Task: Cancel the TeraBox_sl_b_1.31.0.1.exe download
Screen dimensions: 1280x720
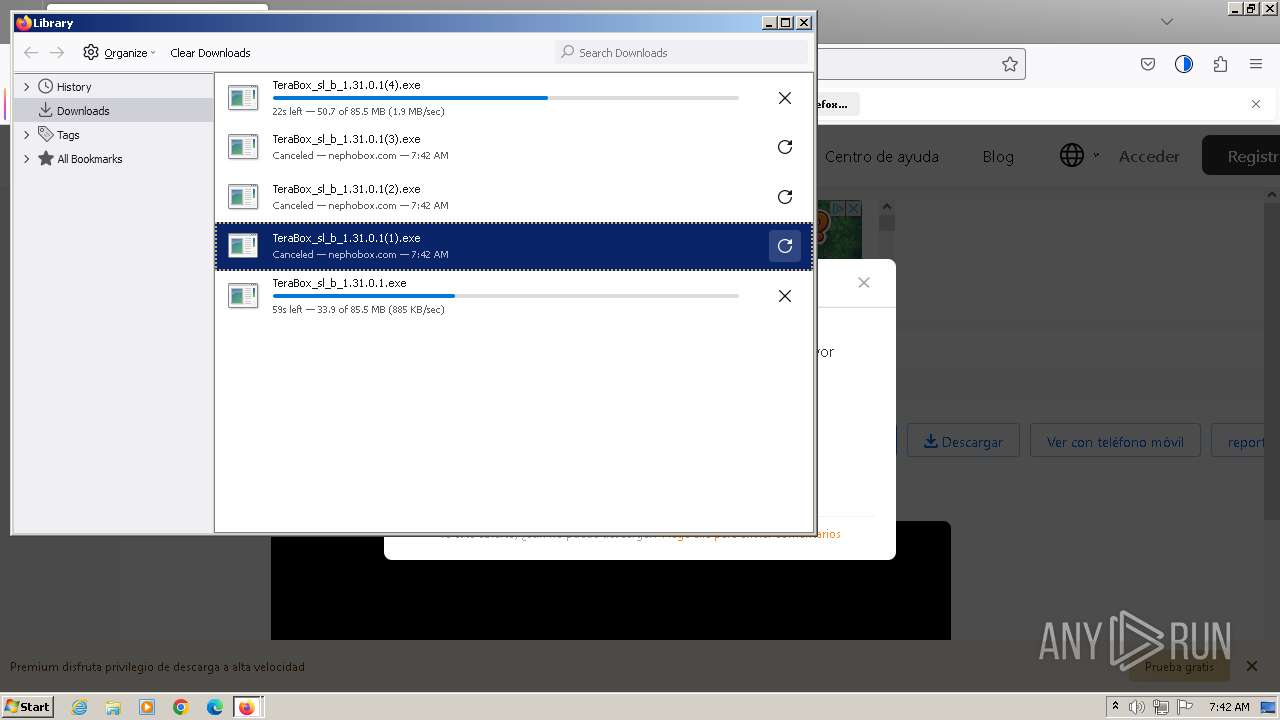Action: (785, 296)
